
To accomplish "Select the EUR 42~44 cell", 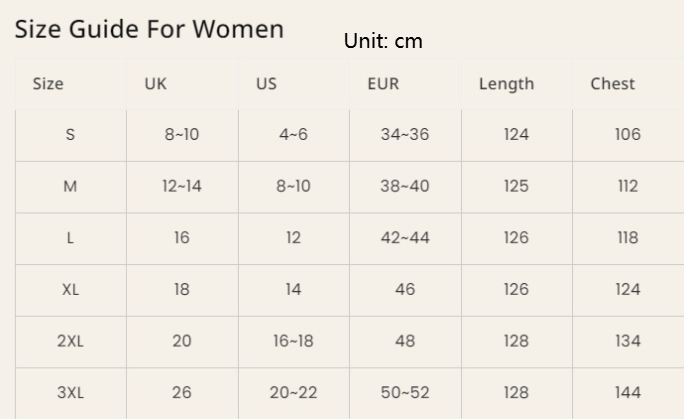I will click(405, 239).
